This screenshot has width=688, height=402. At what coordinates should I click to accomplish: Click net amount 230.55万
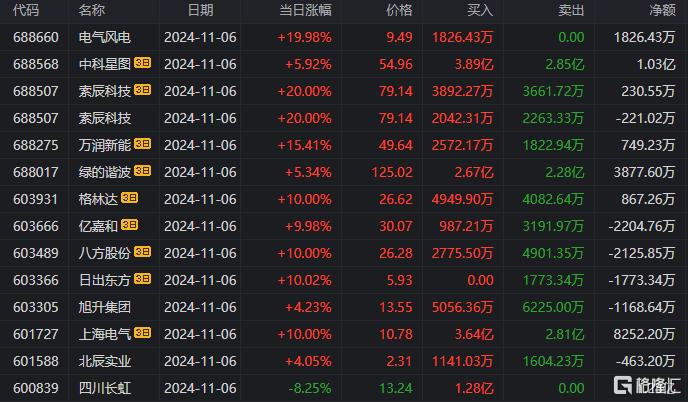648,91
